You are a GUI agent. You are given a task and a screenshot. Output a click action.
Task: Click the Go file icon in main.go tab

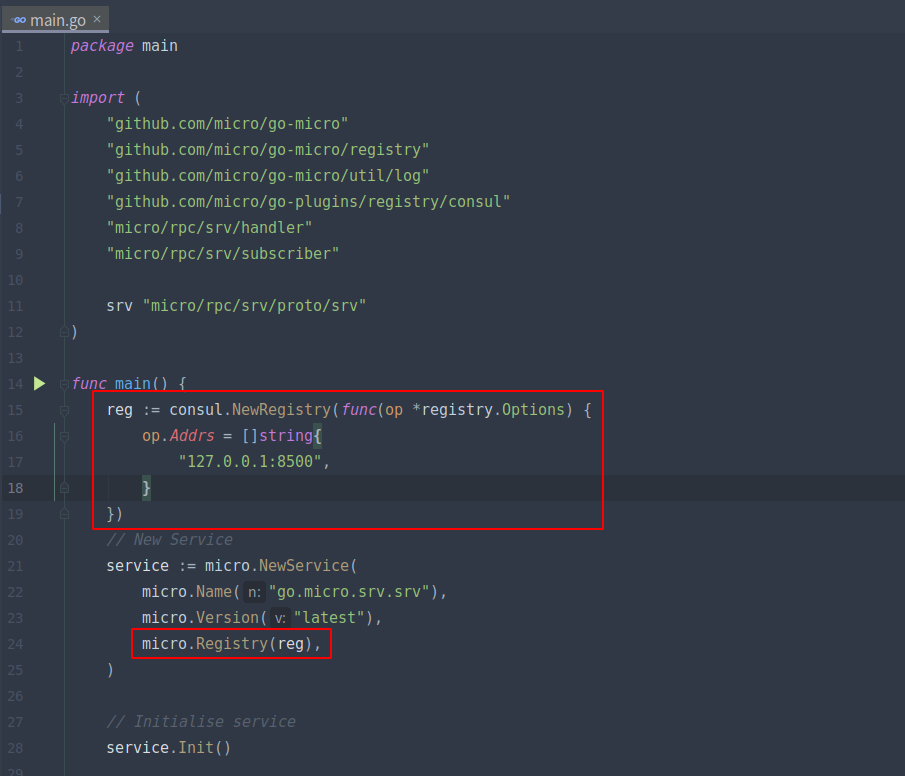(x=19, y=20)
